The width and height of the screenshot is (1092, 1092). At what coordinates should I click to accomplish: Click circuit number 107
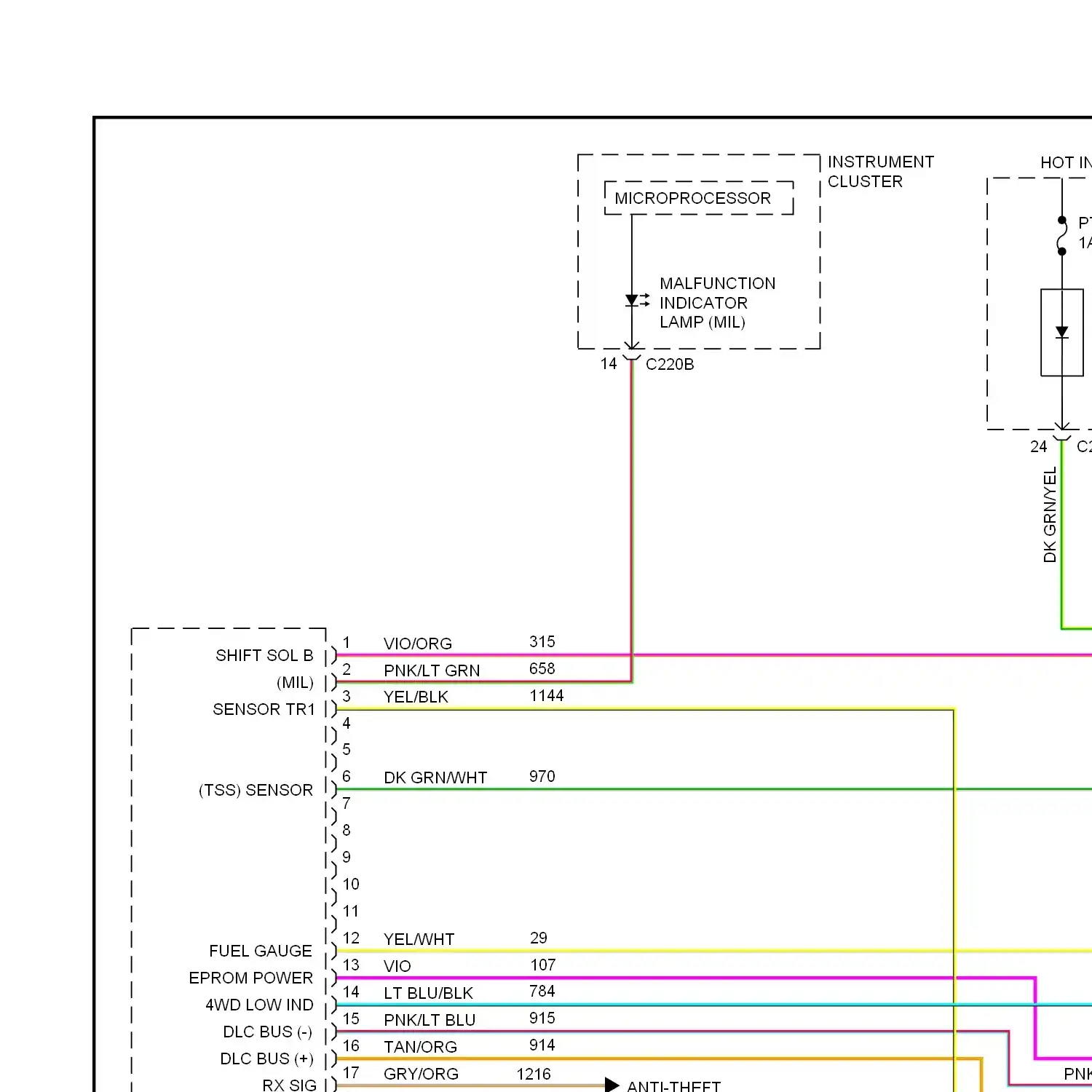coord(543,965)
